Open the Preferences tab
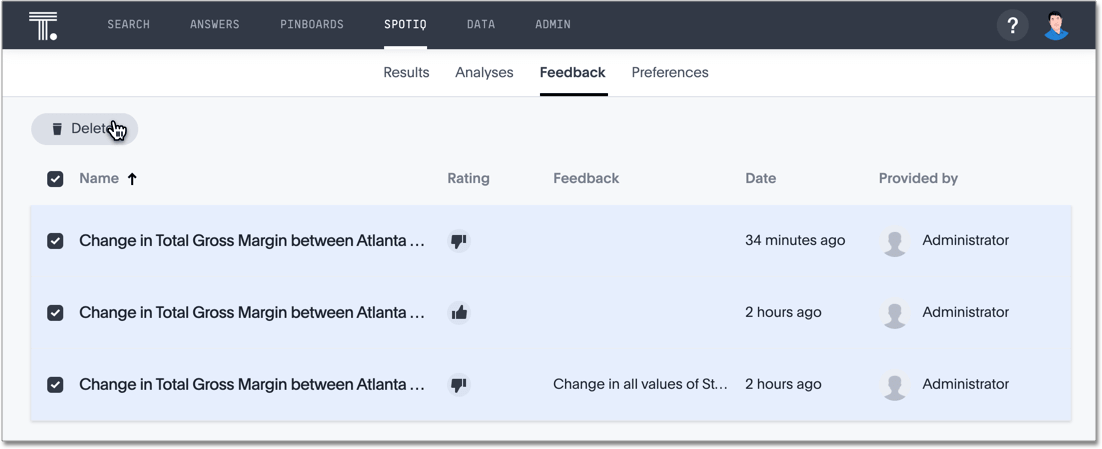The height and width of the screenshot is (449, 1102). [670, 73]
